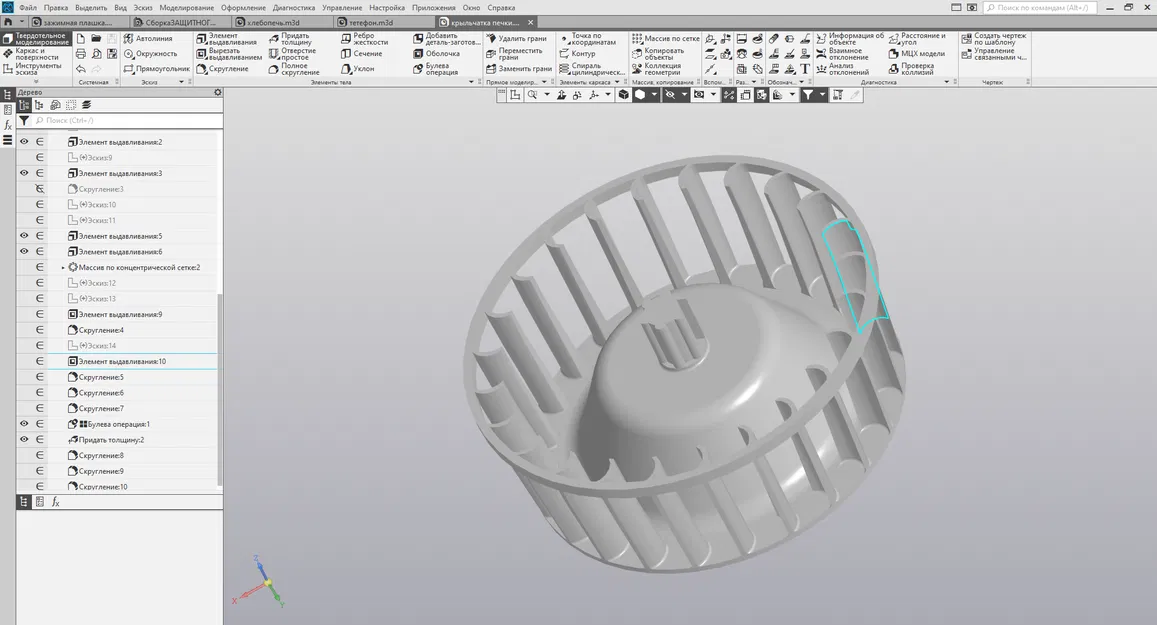
Task: Toggle visibility eye of Элемент выдавливания:5
Action: pyautogui.click(x=24, y=236)
